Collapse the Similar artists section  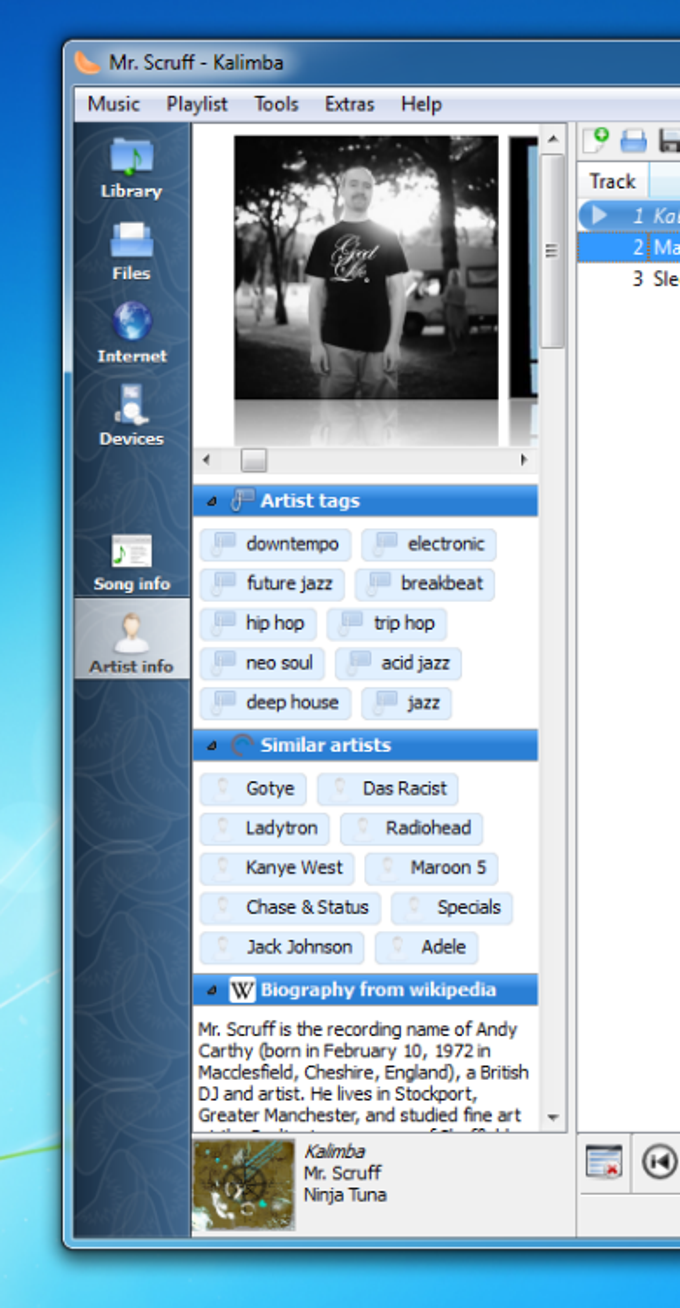click(x=211, y=745)
